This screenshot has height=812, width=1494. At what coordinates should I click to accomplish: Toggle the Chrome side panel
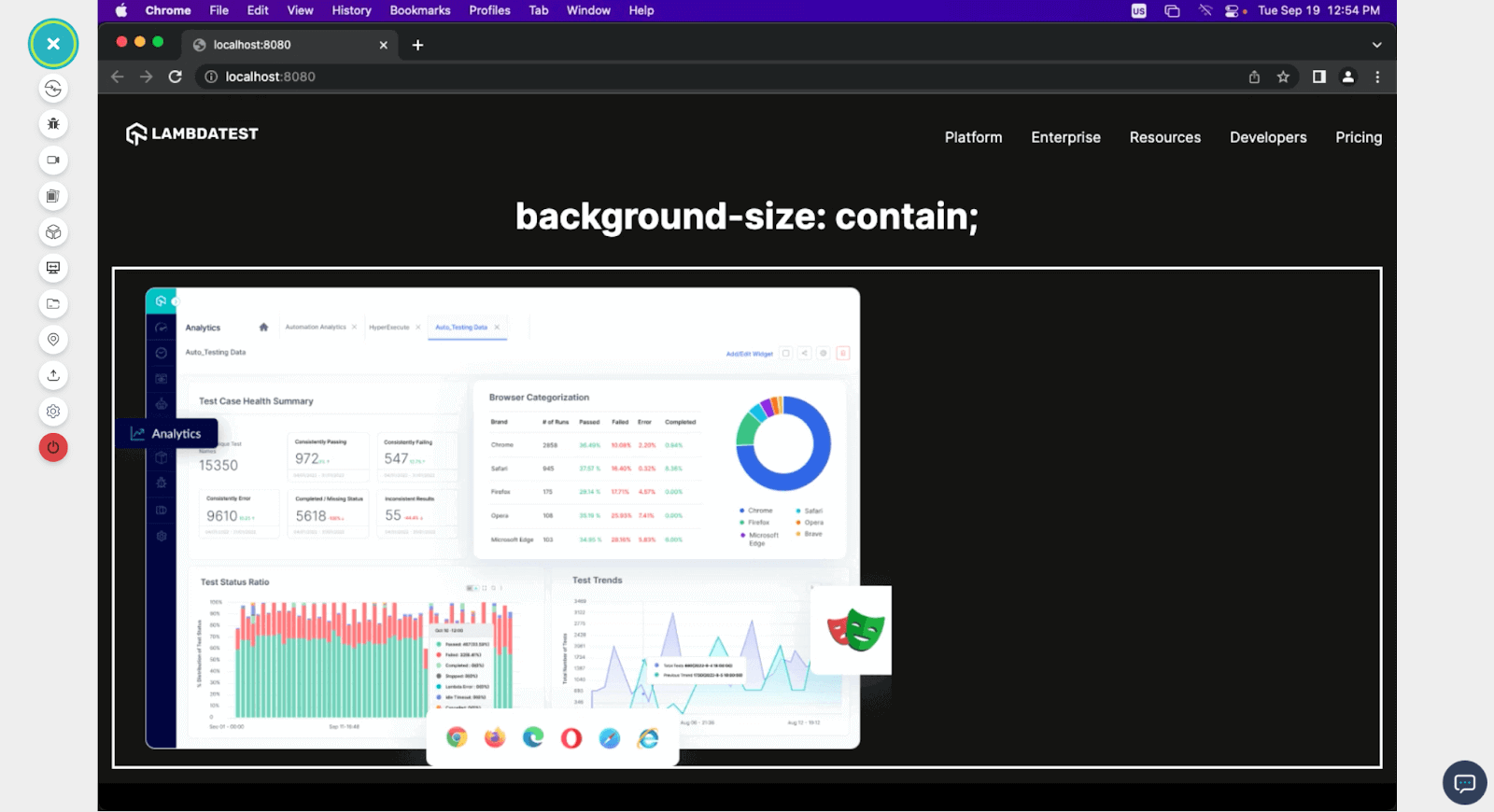[1318, 77]
